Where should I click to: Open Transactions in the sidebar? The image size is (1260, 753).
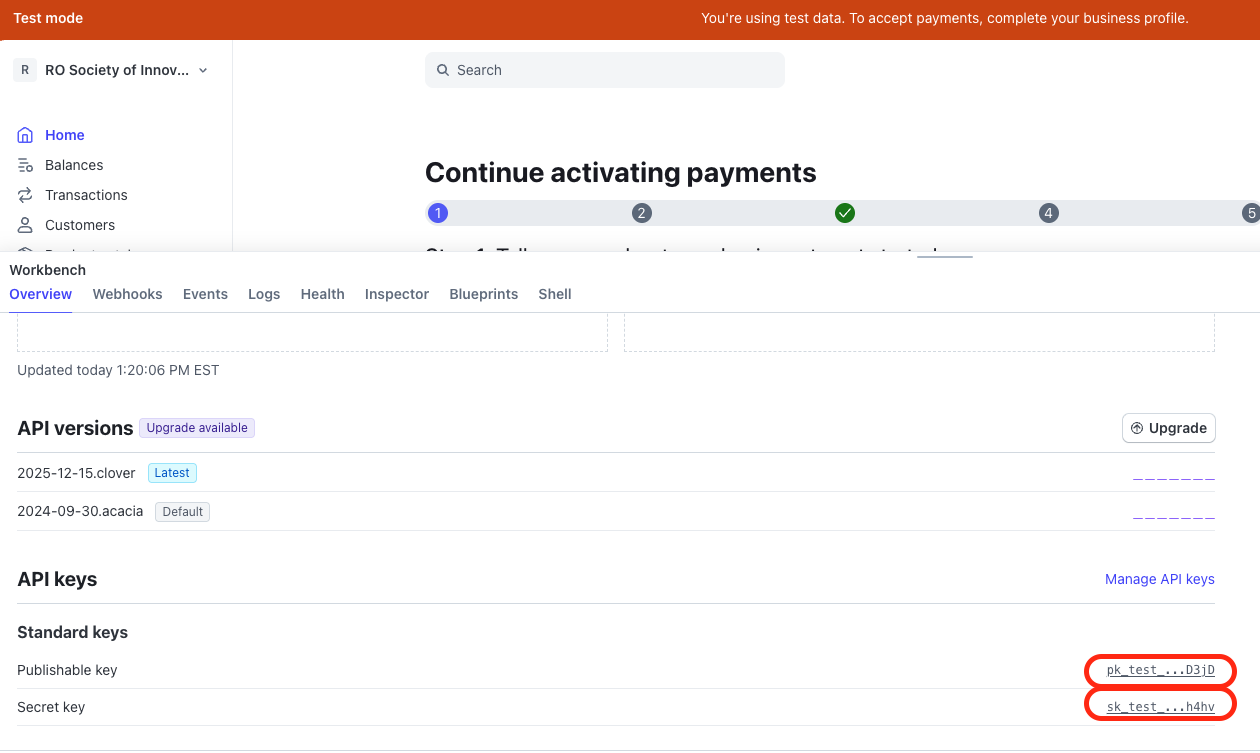point(86,195)
